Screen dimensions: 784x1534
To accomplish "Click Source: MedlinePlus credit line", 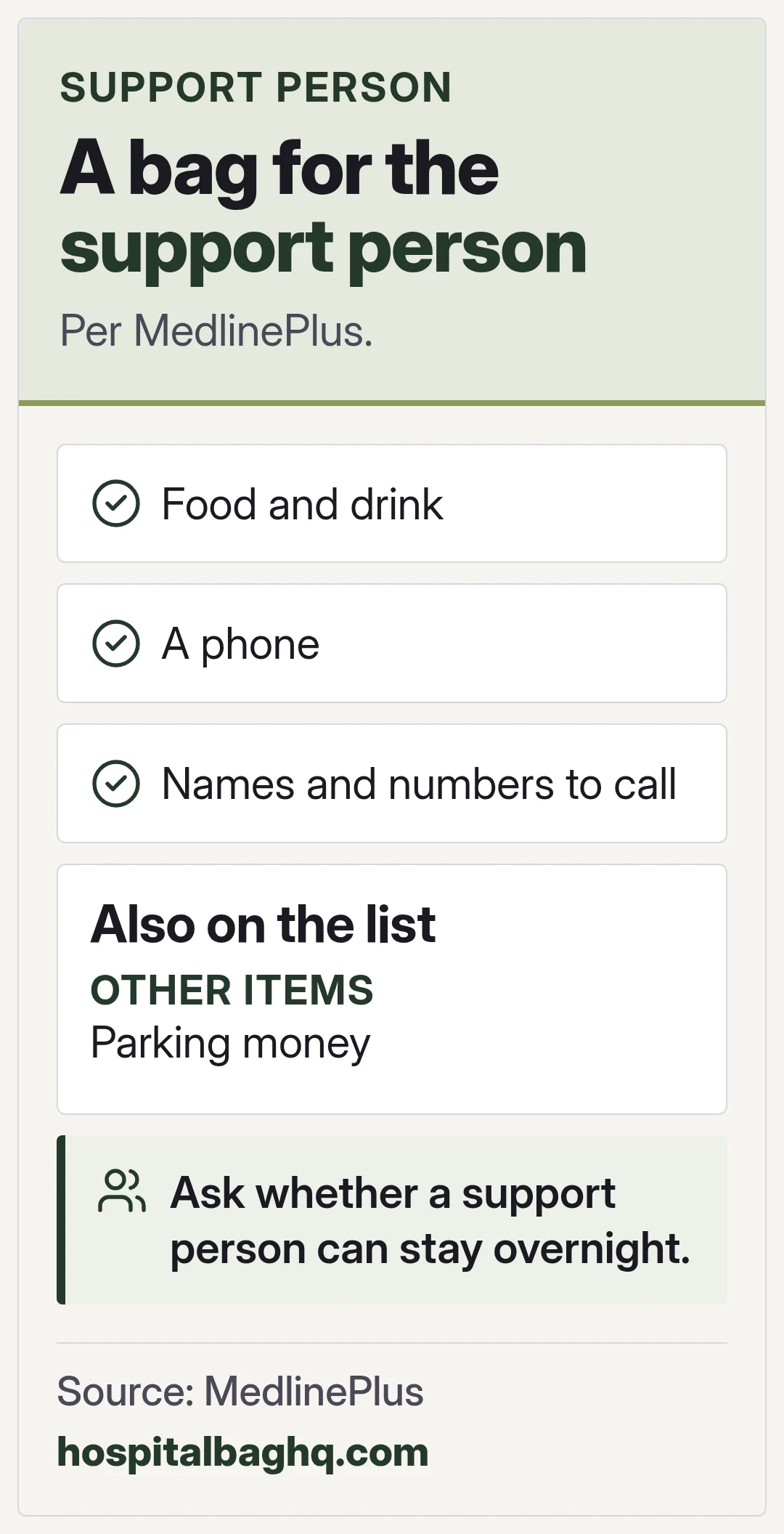I will click(x=240, y=1392).
